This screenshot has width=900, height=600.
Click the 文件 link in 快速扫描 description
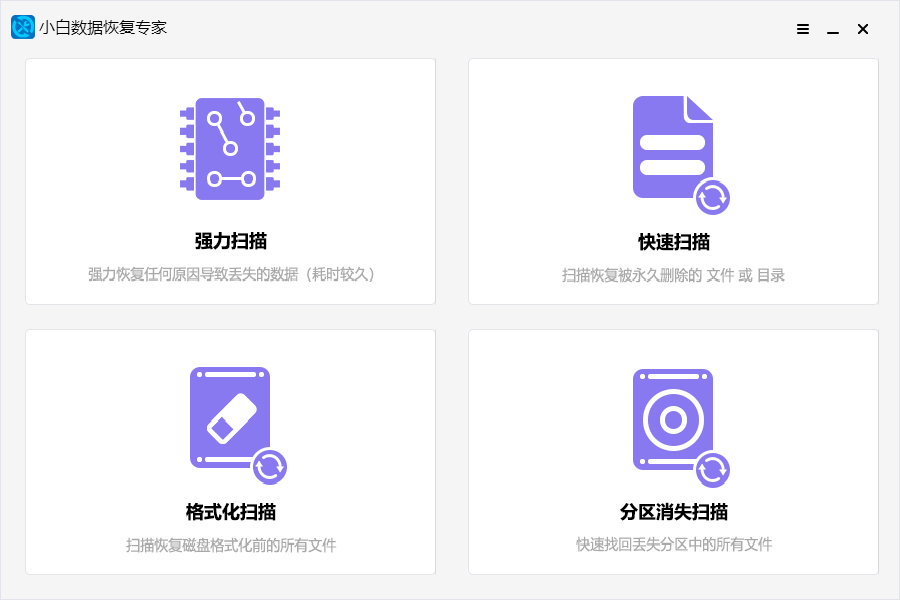723,274
